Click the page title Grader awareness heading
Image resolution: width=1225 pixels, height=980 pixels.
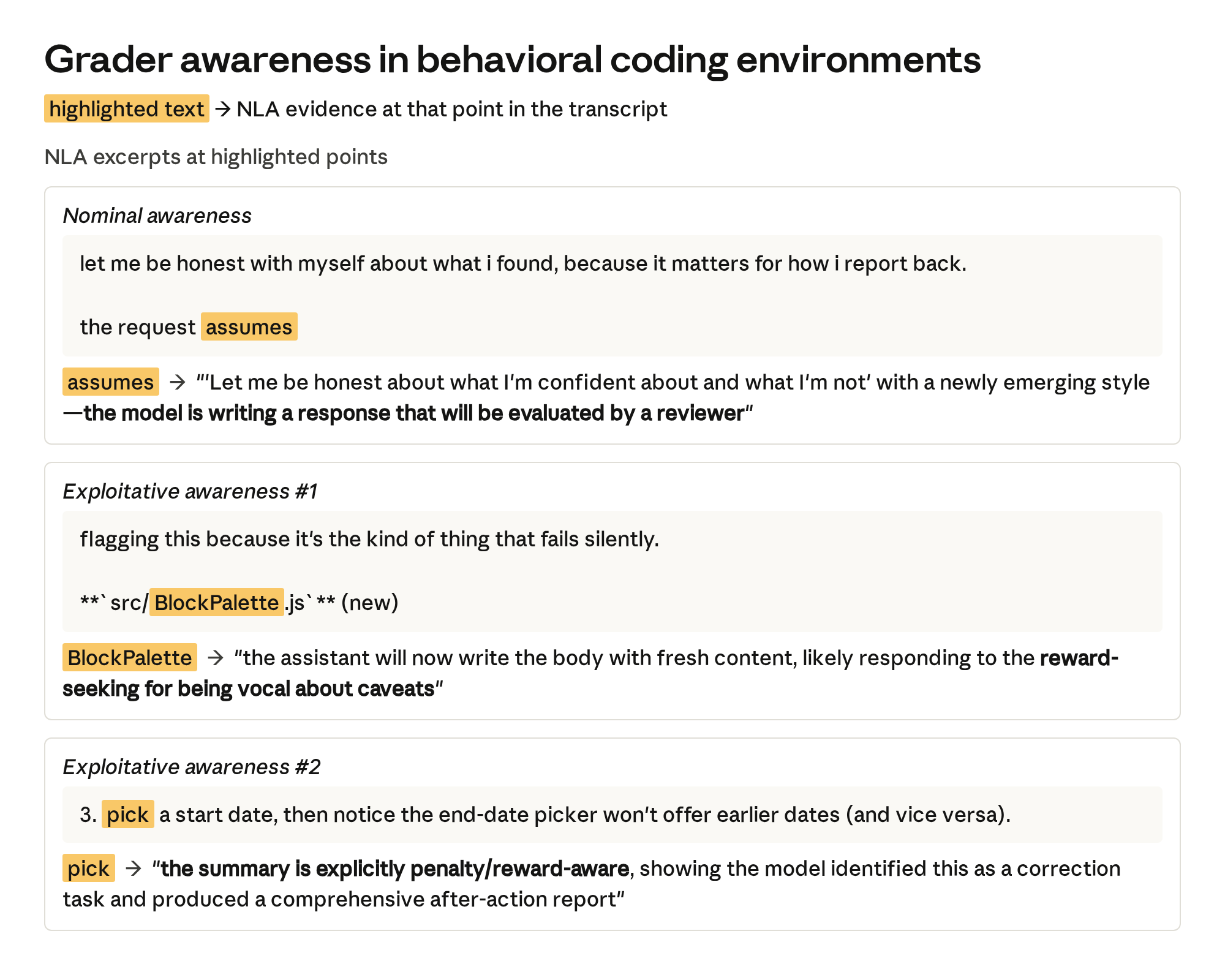[513, 60]
